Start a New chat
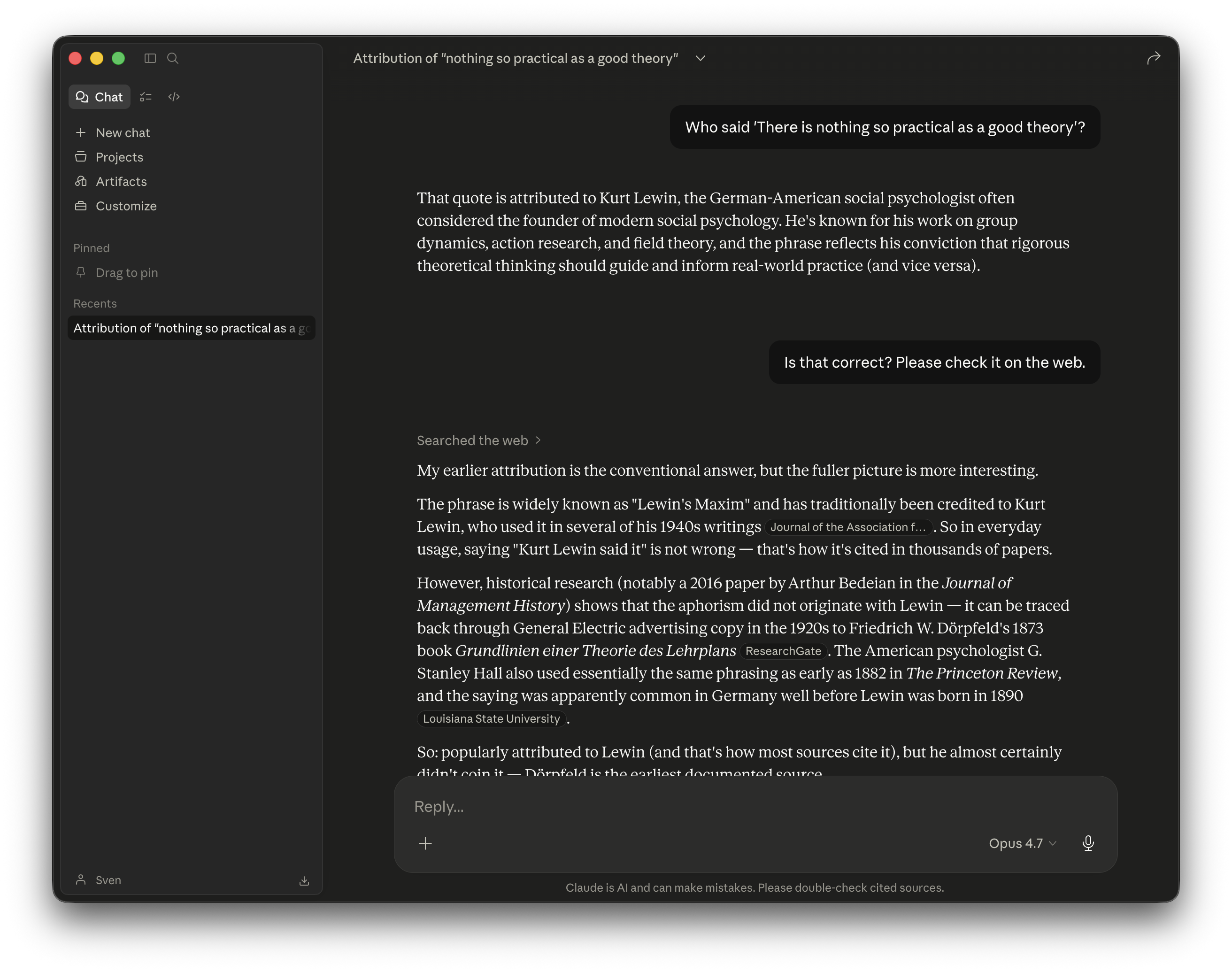This screenshot has width=1232, height=972. pos(123,132)
